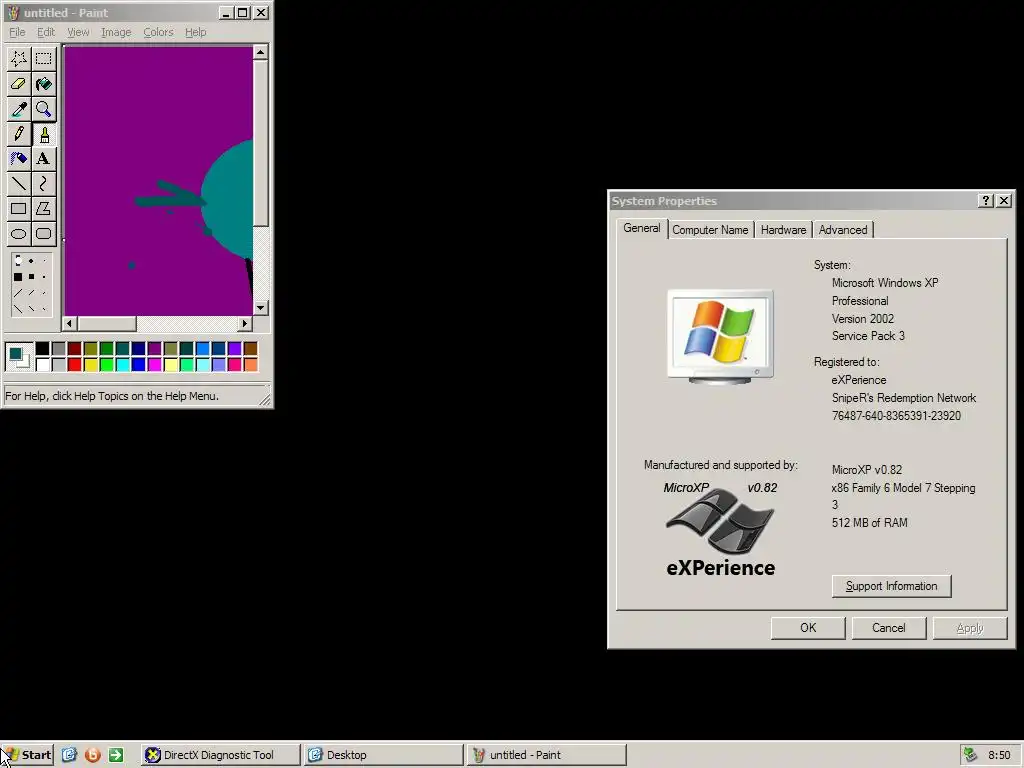
Task: Open the Start menu
Action: tap(27, 755)
